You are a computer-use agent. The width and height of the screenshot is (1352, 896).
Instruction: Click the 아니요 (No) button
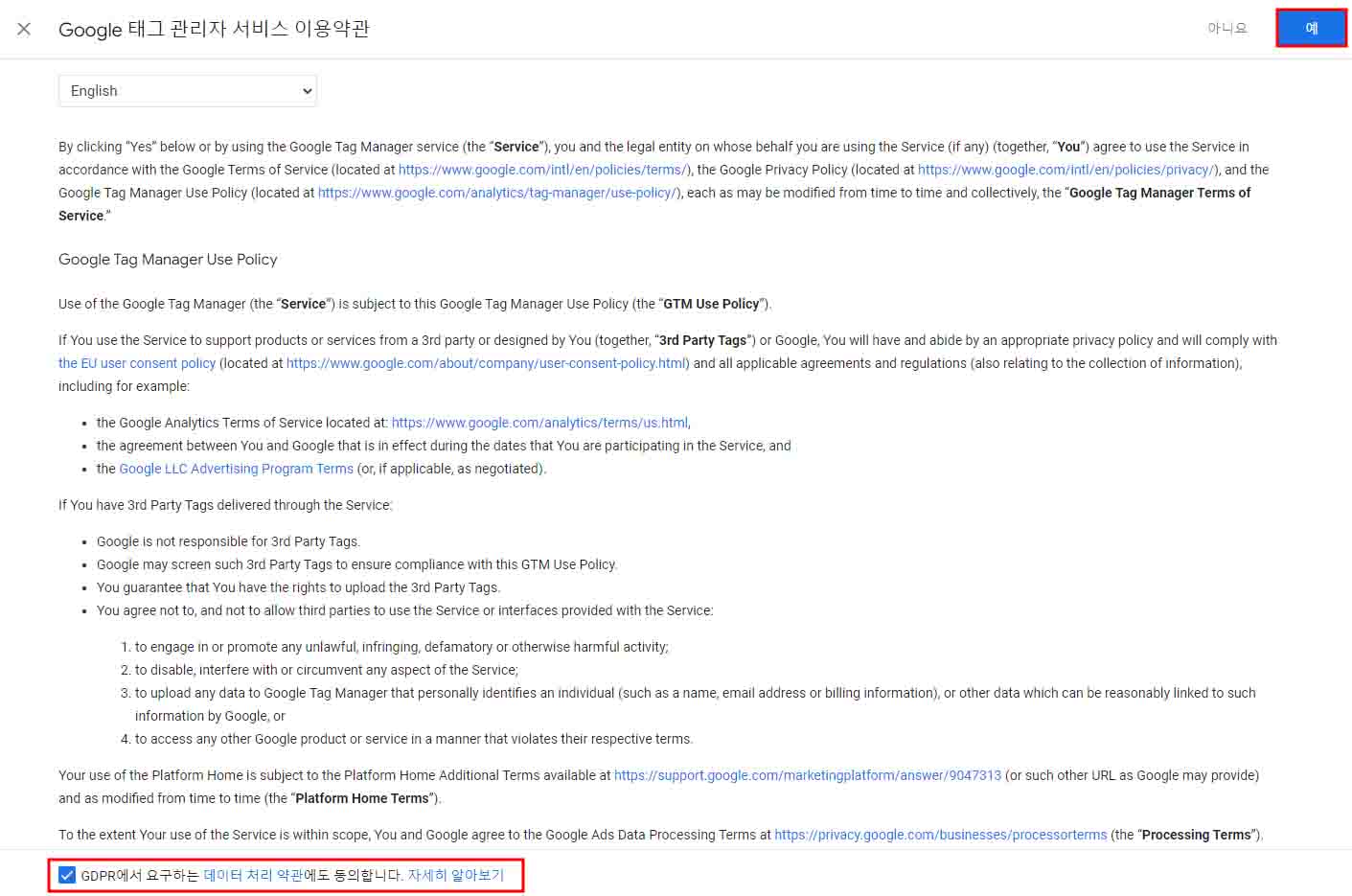point(1227,29)
